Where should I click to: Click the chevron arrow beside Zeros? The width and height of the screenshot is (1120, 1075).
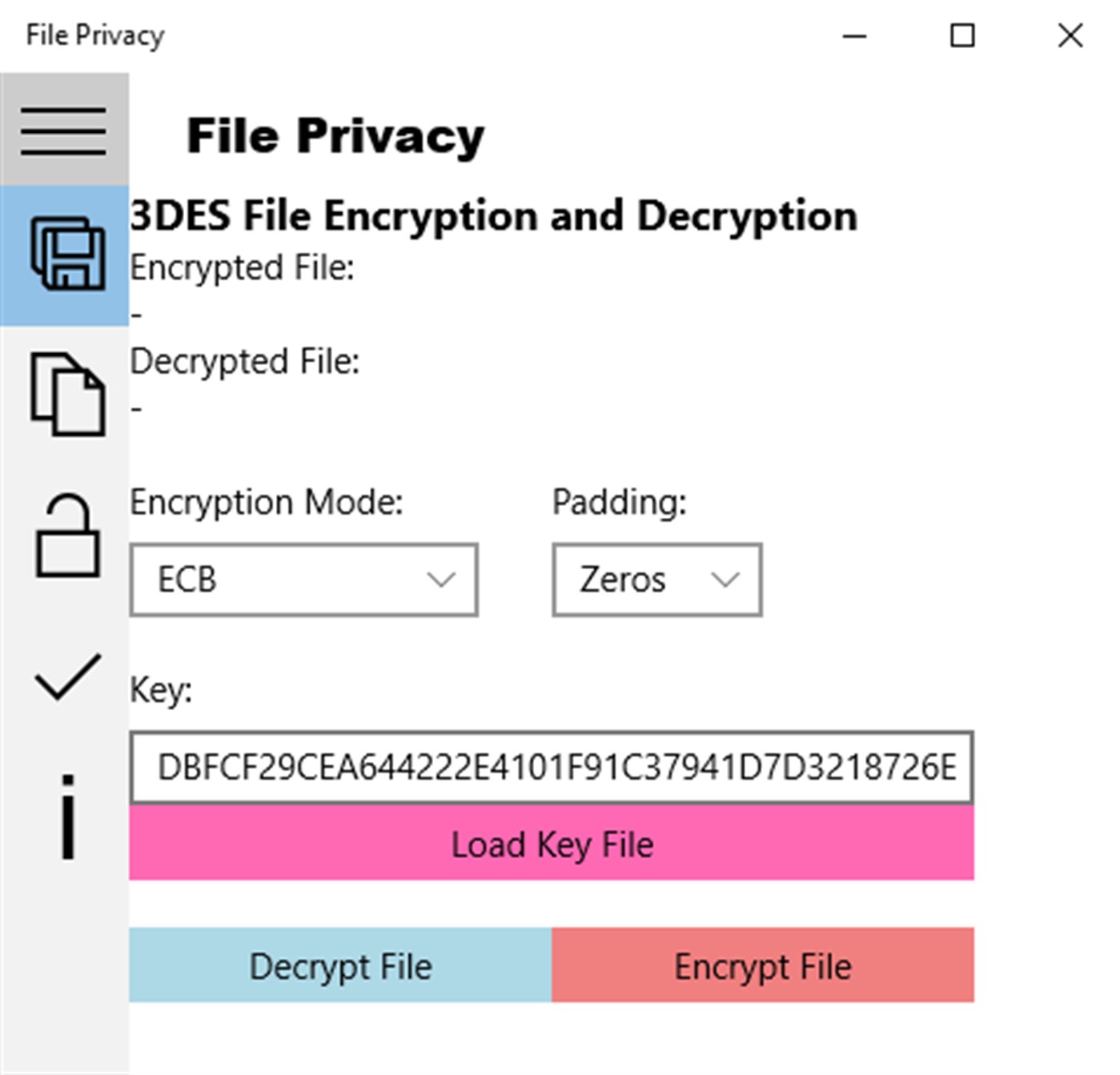[725, 580]
